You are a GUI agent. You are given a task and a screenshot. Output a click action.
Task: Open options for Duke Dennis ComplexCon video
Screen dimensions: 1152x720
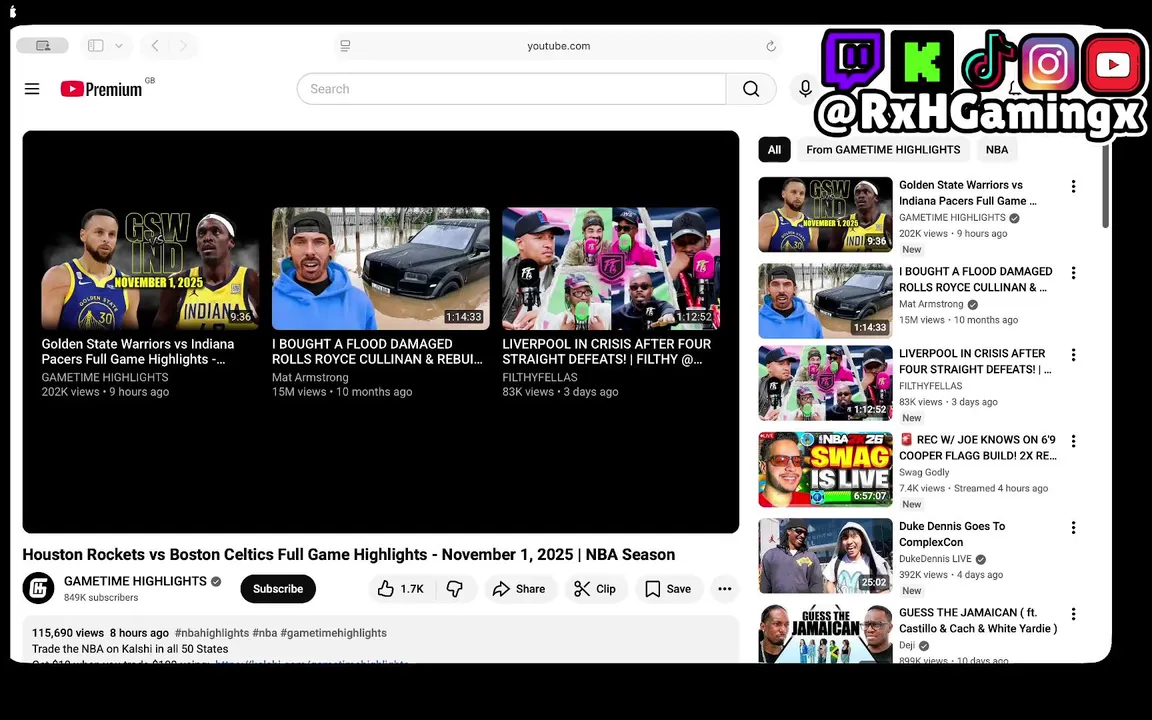(1073, 528)
